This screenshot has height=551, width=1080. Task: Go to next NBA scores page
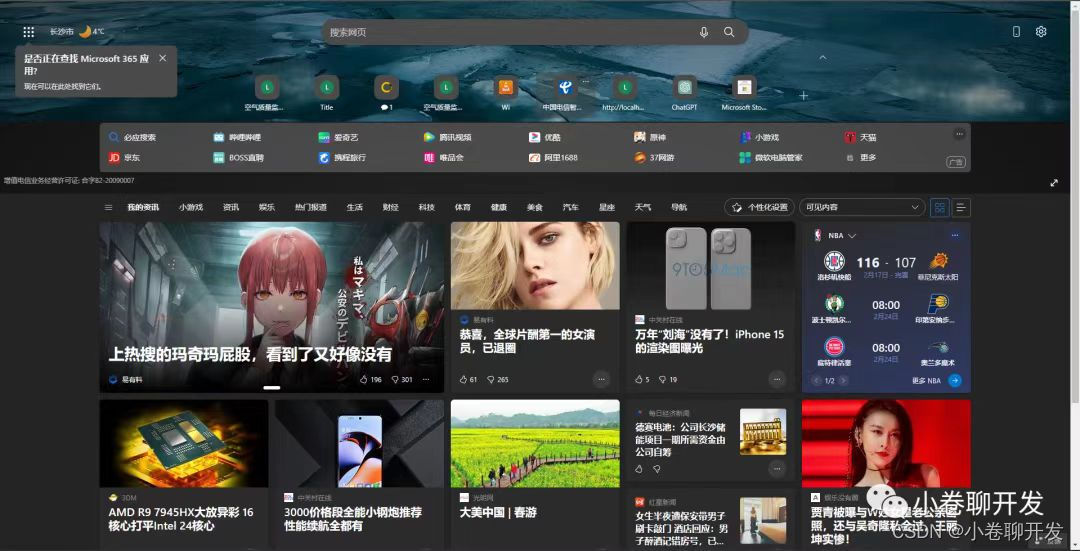point(843,380)
